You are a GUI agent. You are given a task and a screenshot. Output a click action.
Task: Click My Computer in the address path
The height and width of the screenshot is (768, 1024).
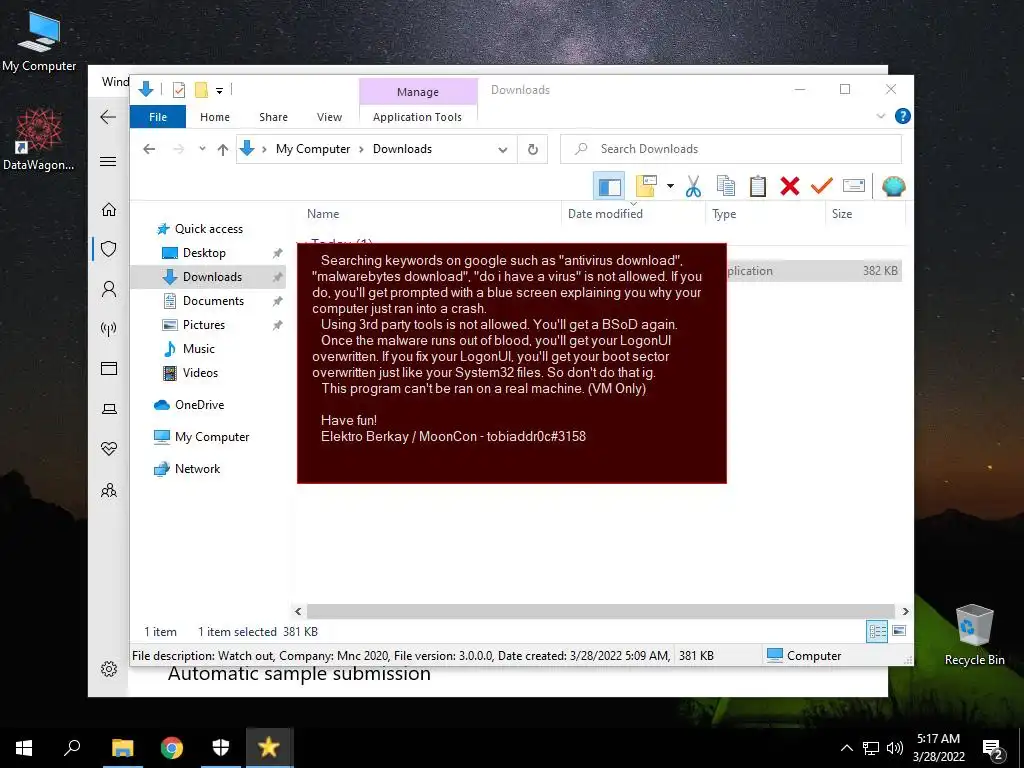pyautogui.click(x=313, y=149)
